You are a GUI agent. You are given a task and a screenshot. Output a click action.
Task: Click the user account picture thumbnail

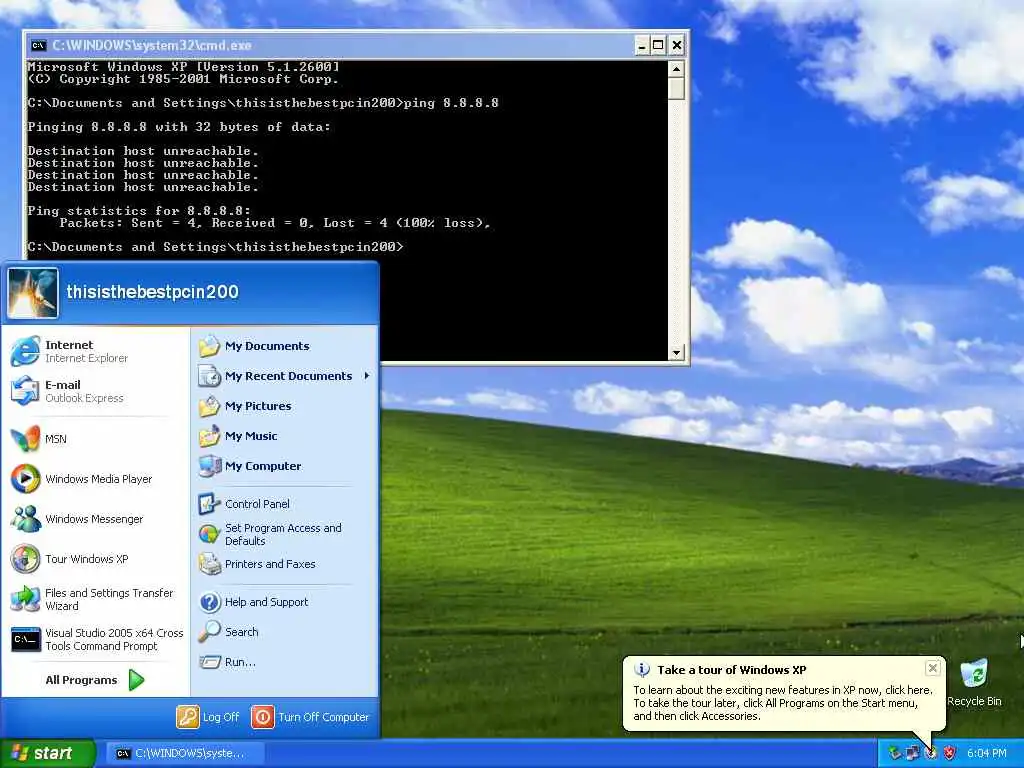coord(33,293)
